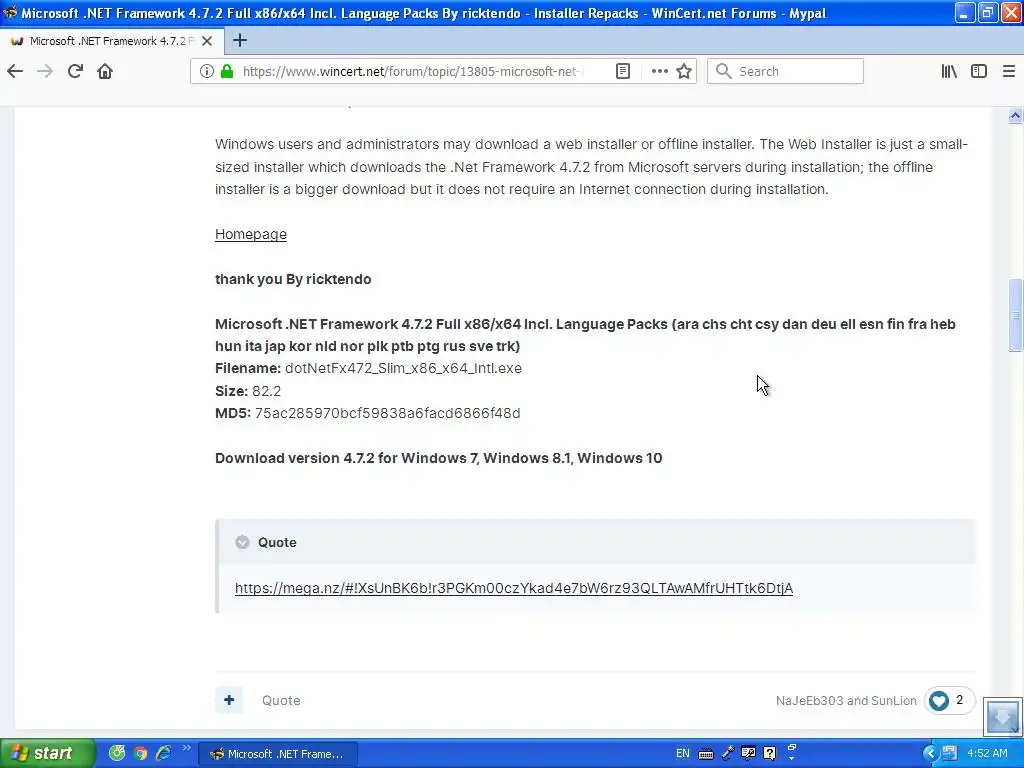The height and width of the screenshot is (768, 1024).
Task: Collapse the Quote block via its chevron
Action: pos(242,542)
